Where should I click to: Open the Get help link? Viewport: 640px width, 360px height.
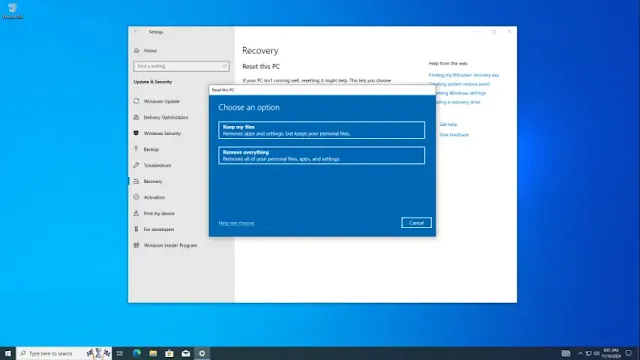(448, 124)
